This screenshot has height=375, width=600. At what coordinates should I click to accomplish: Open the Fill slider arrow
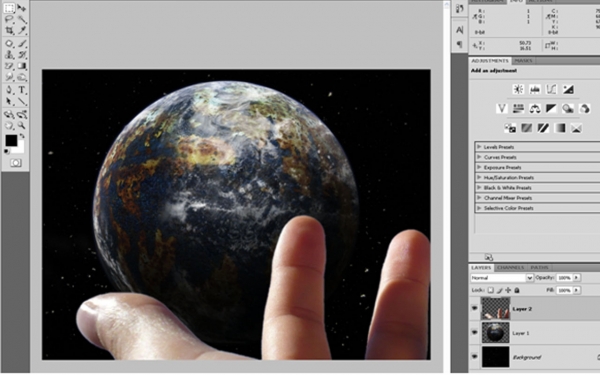coord(577,290)
